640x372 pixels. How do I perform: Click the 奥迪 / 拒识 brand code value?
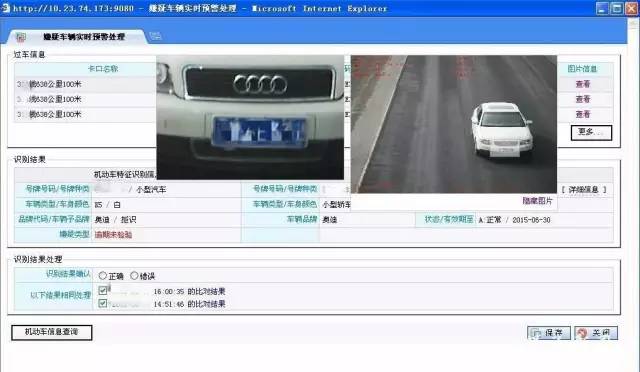(116, 220)
